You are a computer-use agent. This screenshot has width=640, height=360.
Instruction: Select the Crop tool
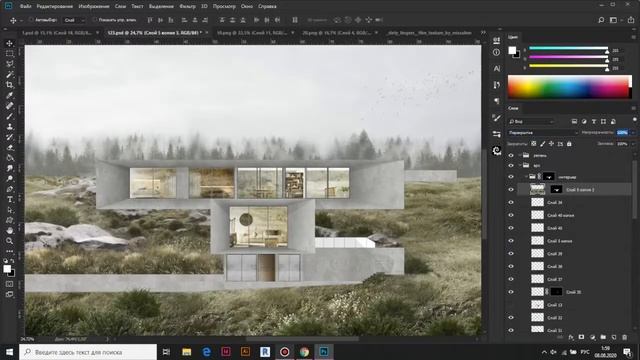(9, 85)
